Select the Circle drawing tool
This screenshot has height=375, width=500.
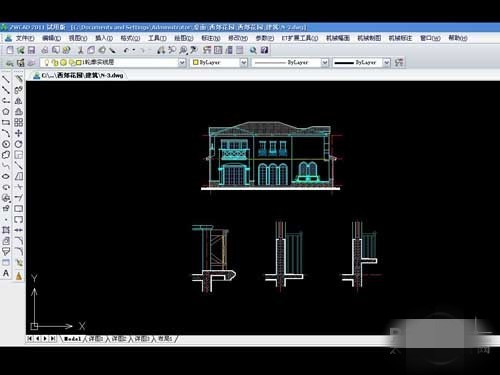[x=6, y=144]
